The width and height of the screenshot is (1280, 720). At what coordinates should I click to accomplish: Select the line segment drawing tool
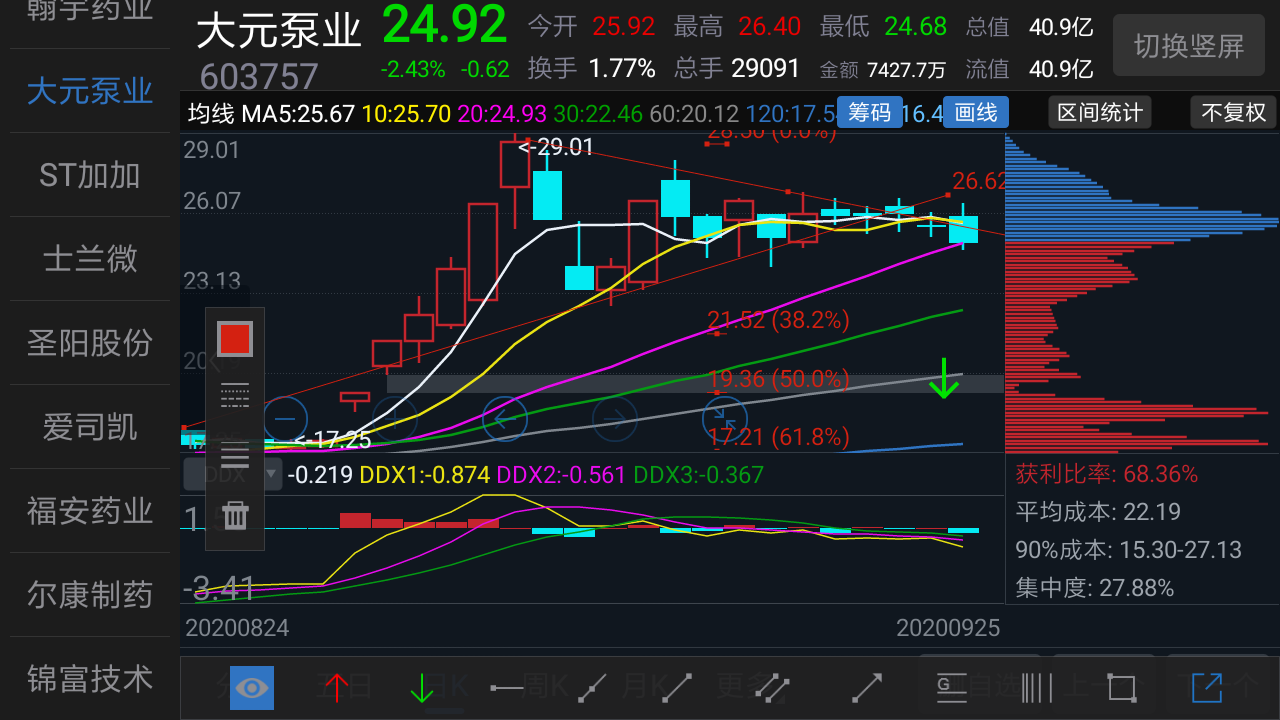(593, 688)
